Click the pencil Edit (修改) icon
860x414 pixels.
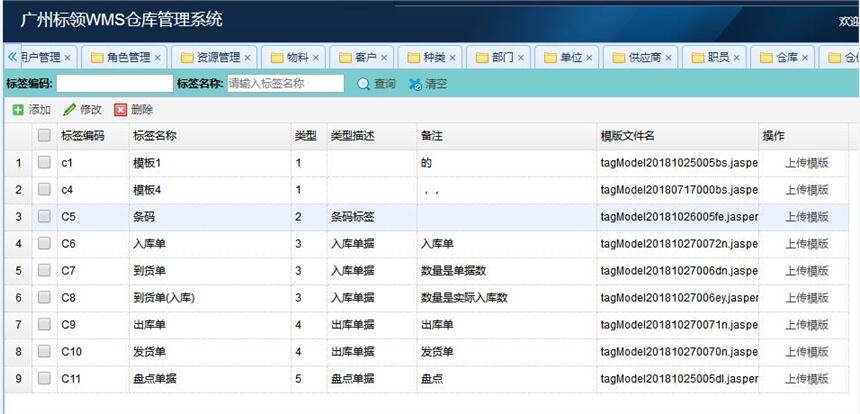coord(69,110)
